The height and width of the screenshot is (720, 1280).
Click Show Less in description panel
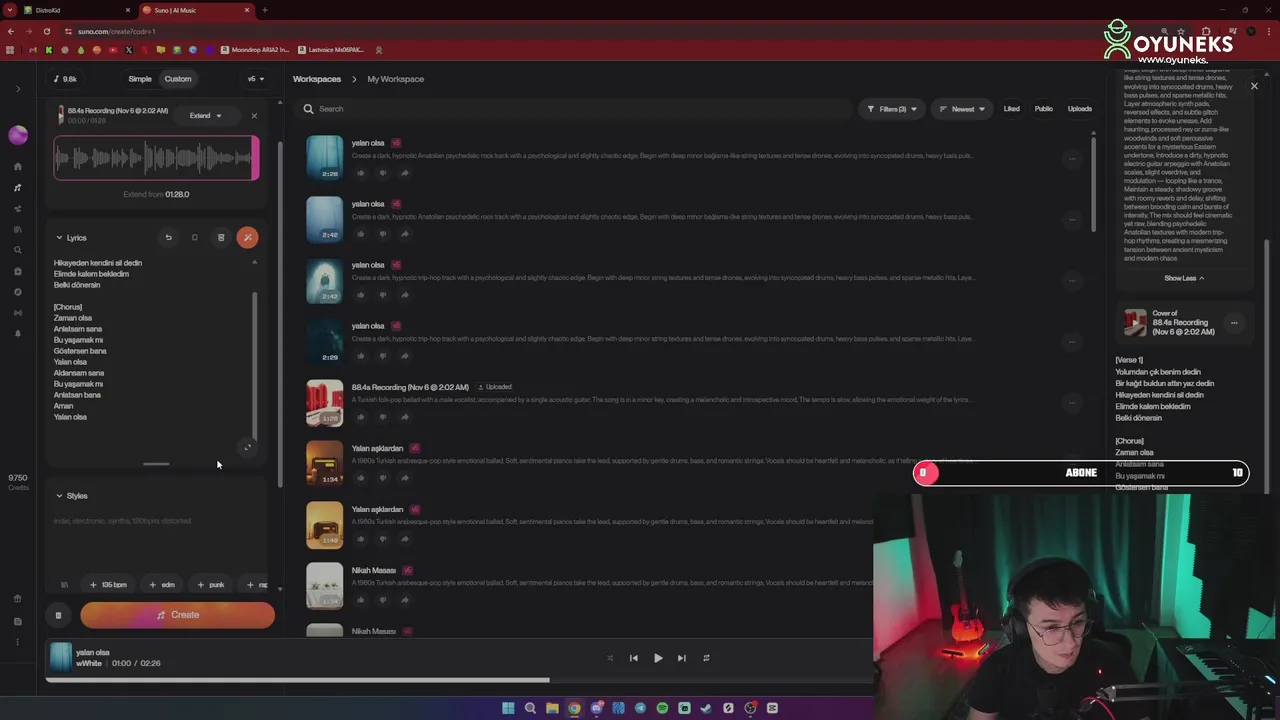(x=1184, y=278)
